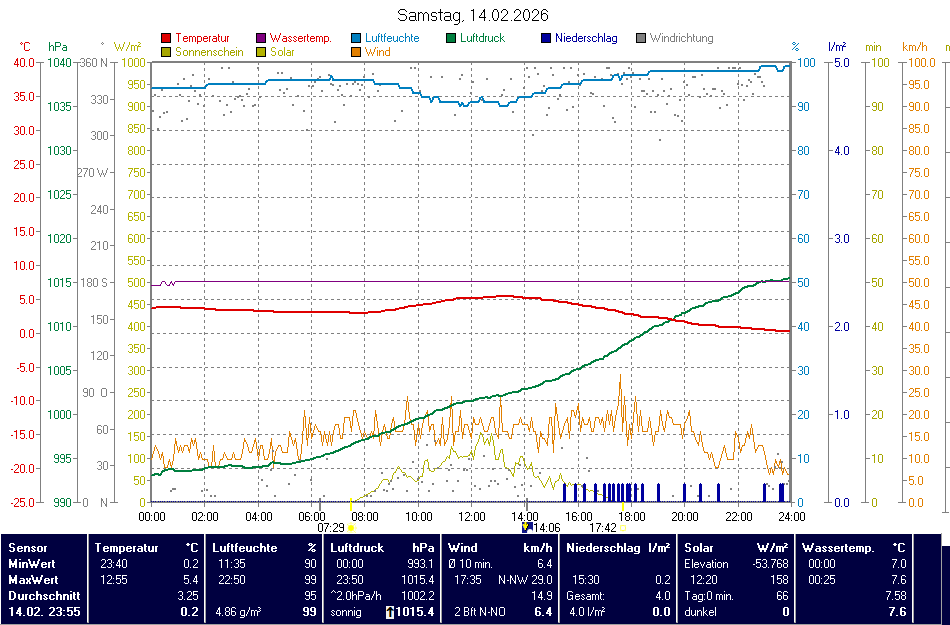Click the gray Windrichtung legend square
This screenshot has height=625, width=950.
[641, 39]
